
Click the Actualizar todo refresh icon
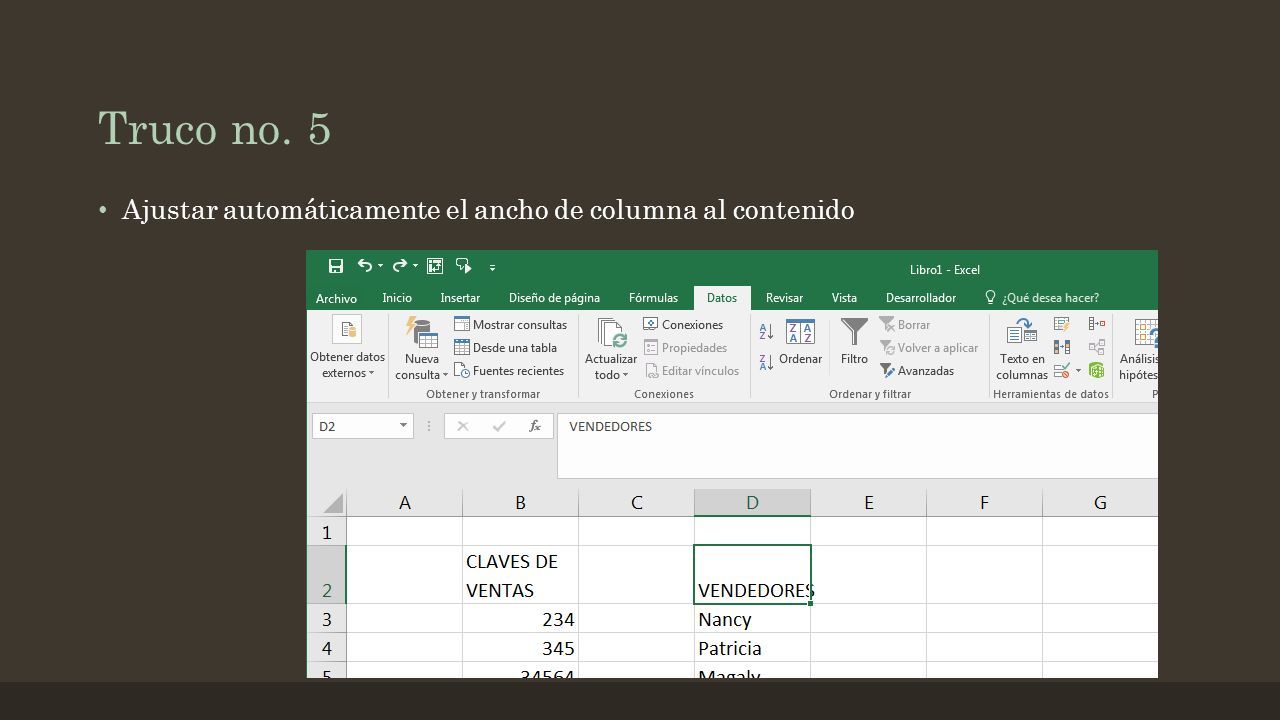point(611,333)
